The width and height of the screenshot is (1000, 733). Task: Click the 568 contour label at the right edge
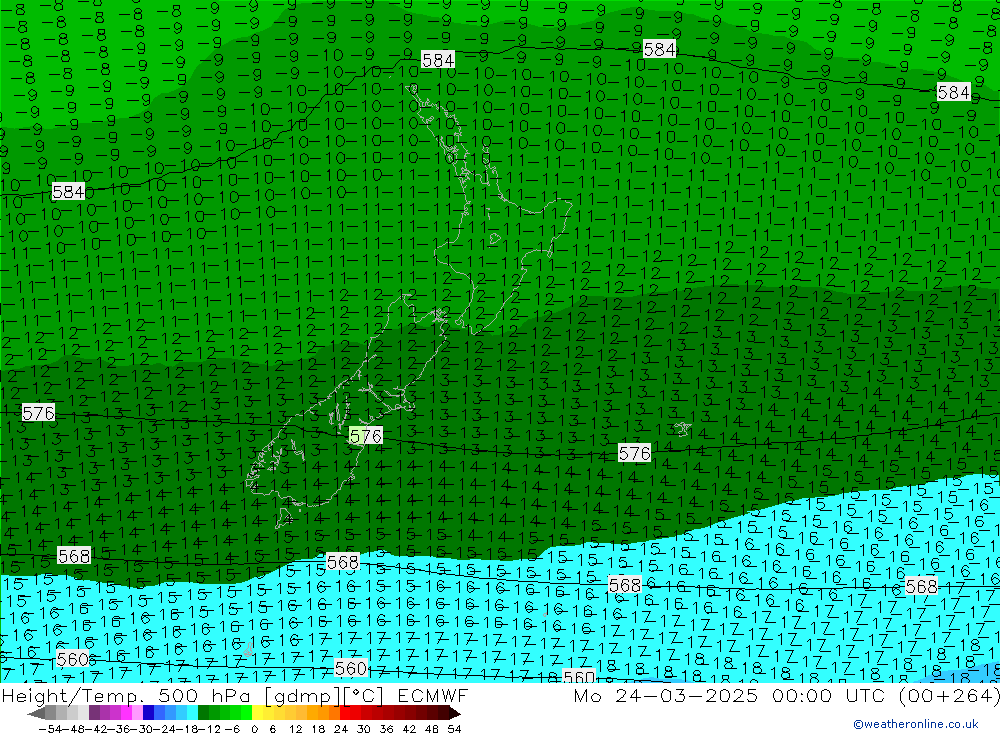click(x=922, y=586)
